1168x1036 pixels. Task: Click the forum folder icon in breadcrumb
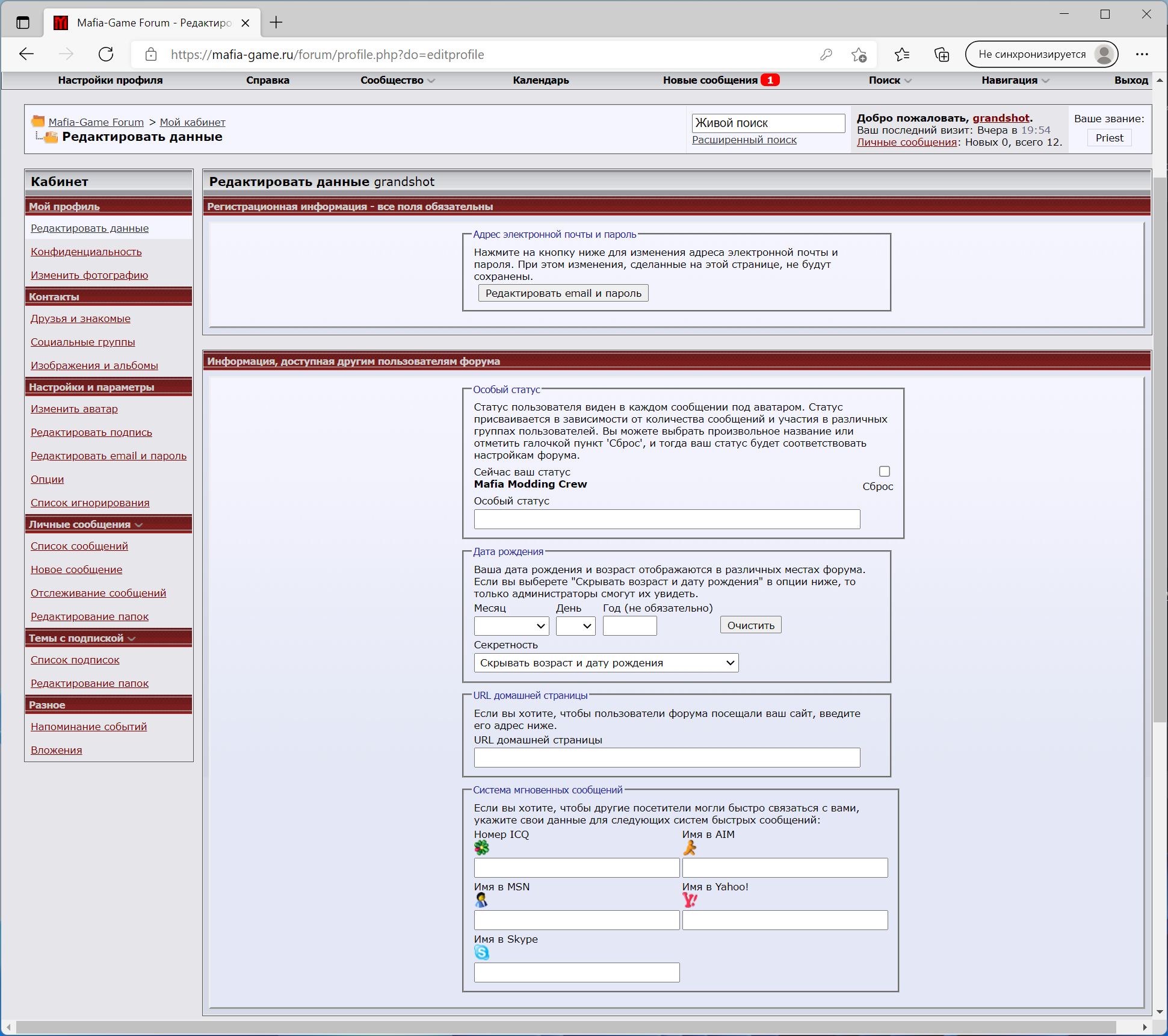point(38,121)
